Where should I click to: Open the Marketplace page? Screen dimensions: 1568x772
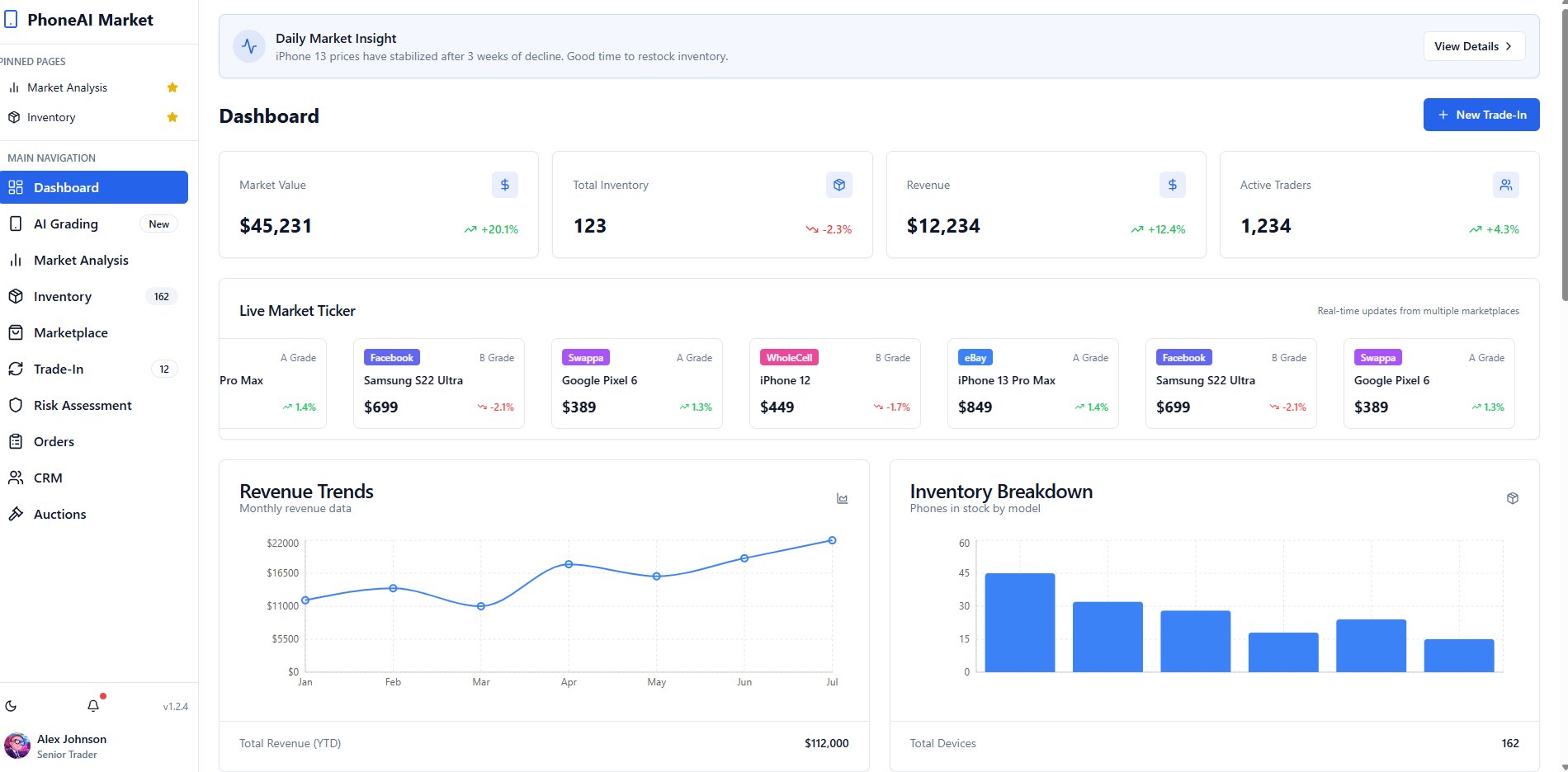tap(94, 332)
